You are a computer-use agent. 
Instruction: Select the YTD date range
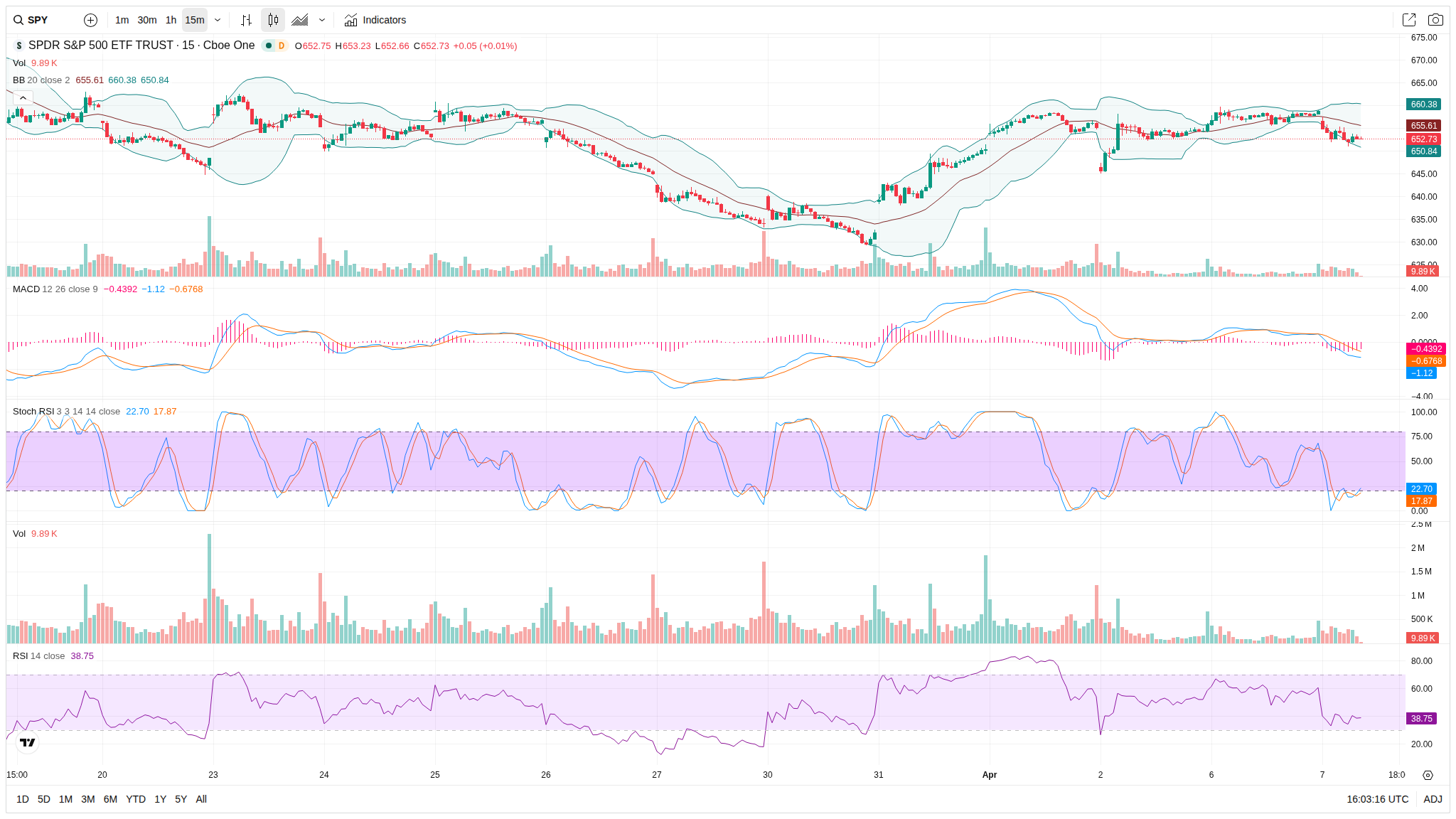click(135, 799)
